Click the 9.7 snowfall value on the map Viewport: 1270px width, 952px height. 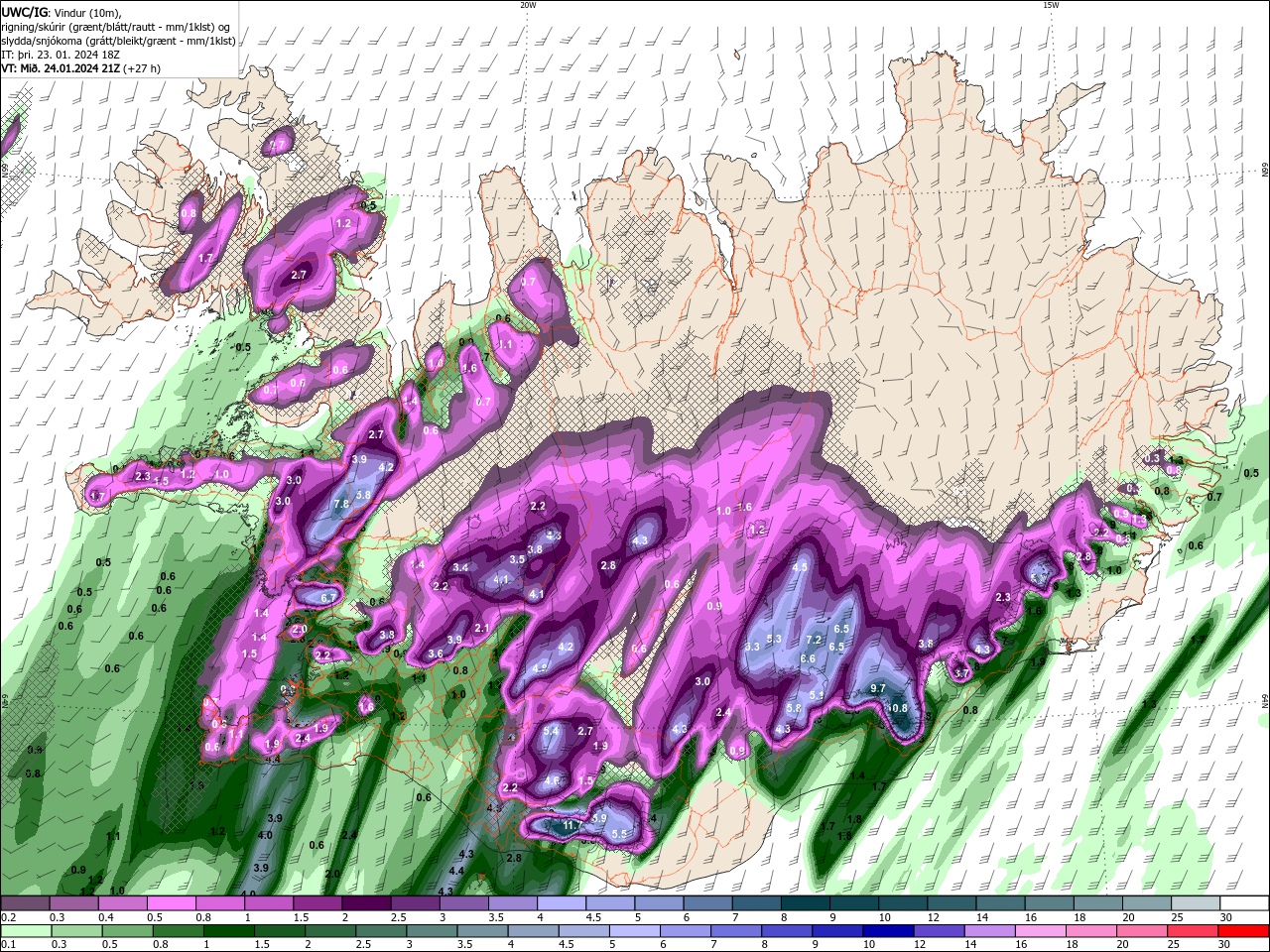point(878,688)
